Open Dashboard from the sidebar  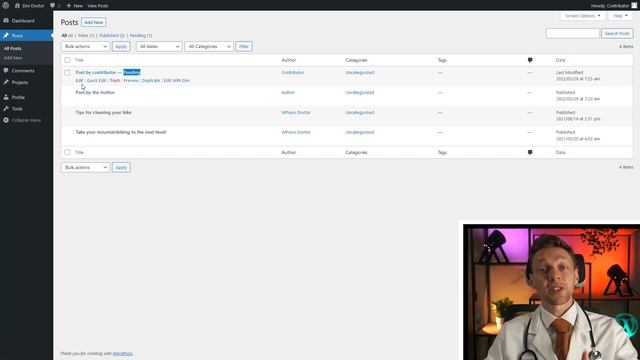click(x=23, y=21)
